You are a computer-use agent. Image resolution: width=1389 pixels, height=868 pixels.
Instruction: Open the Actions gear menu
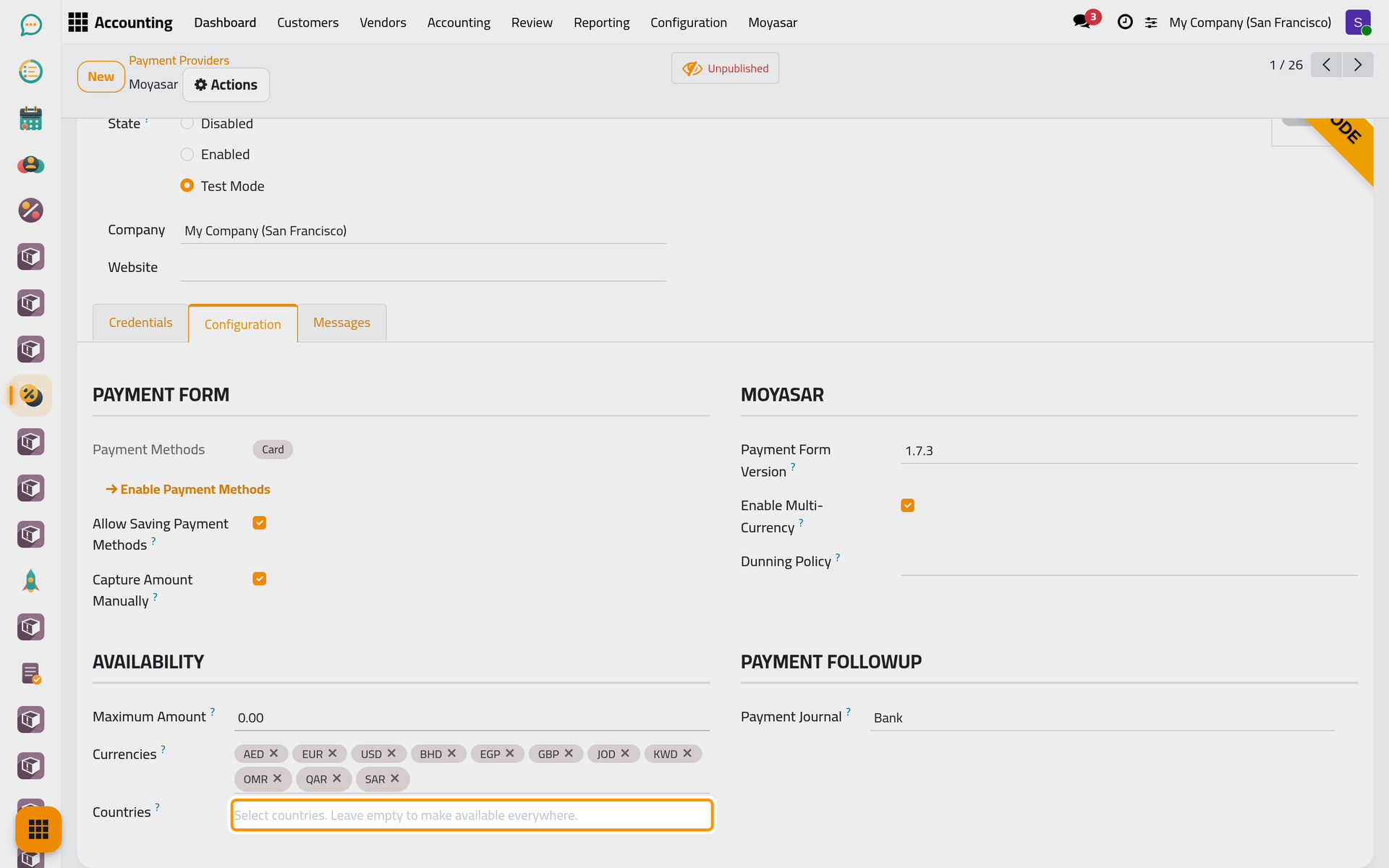click(x=226, y=85)
